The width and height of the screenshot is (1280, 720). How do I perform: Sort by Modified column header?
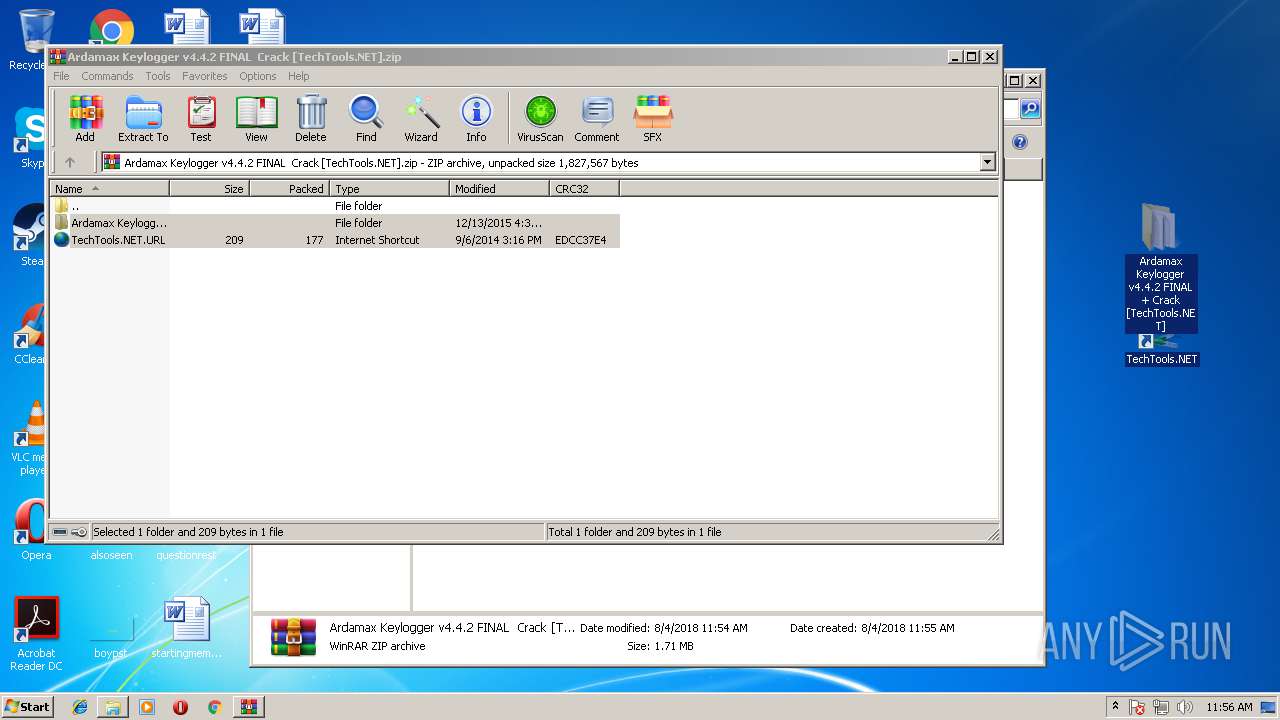499,188
